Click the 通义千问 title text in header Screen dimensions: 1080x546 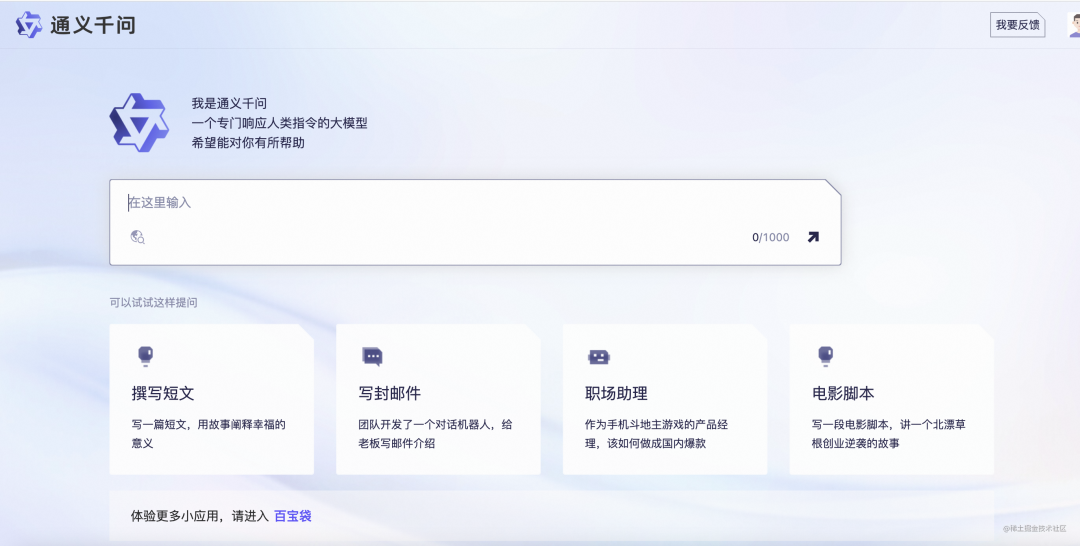pyautogui.click(x=93, y=25)
